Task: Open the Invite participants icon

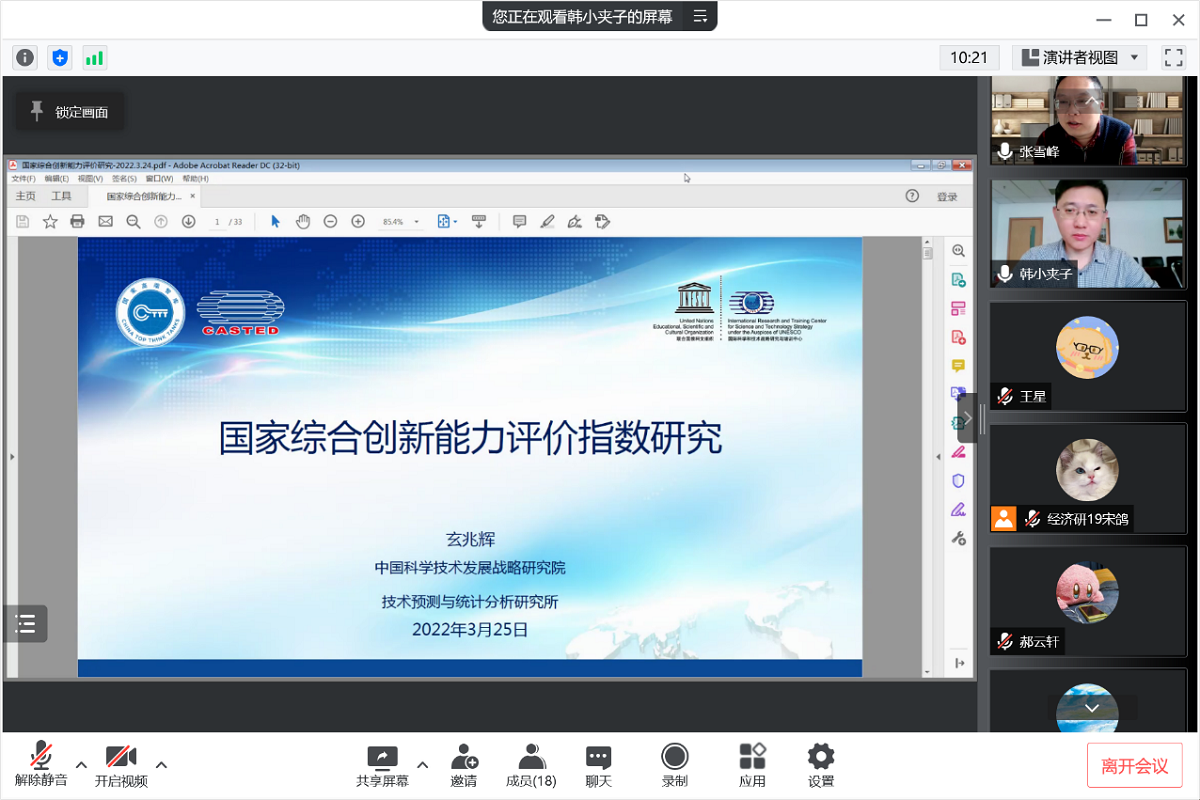Action: 463,765
